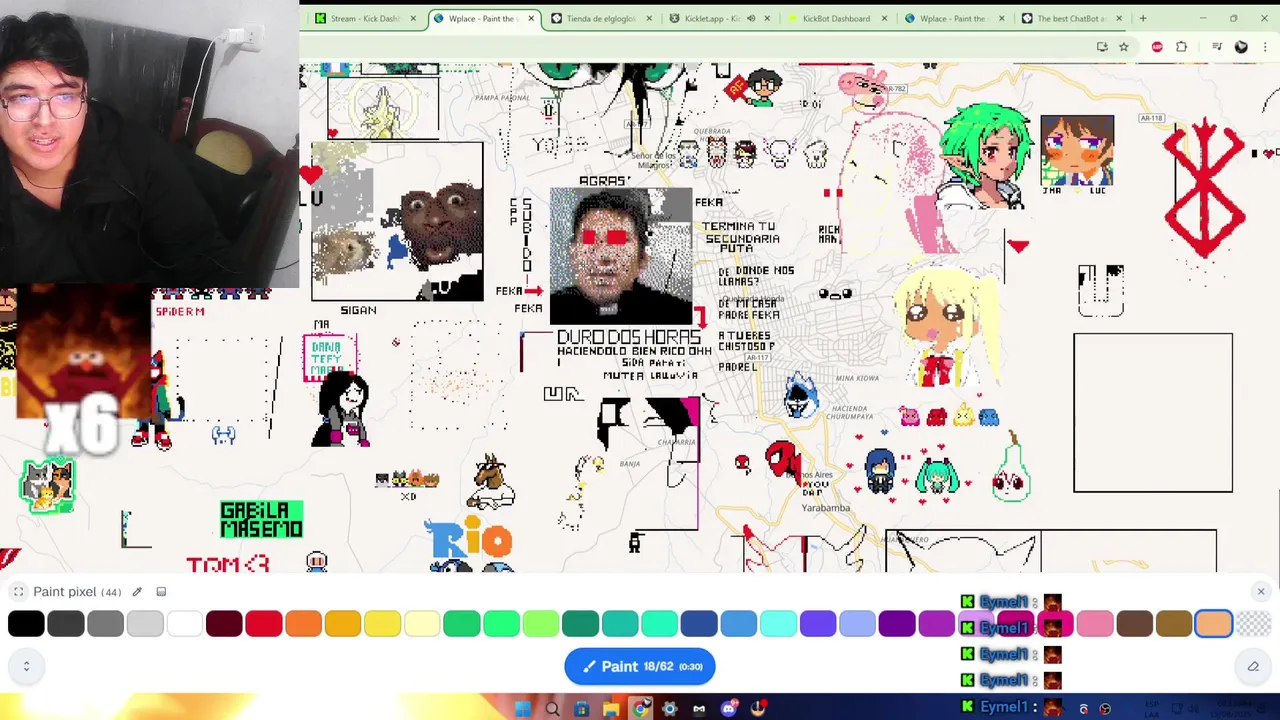The width and height of the screenshot is (1280, 720).
Task: Open the pencil edit icon beside Paint pixel
Action: (137, 592)
